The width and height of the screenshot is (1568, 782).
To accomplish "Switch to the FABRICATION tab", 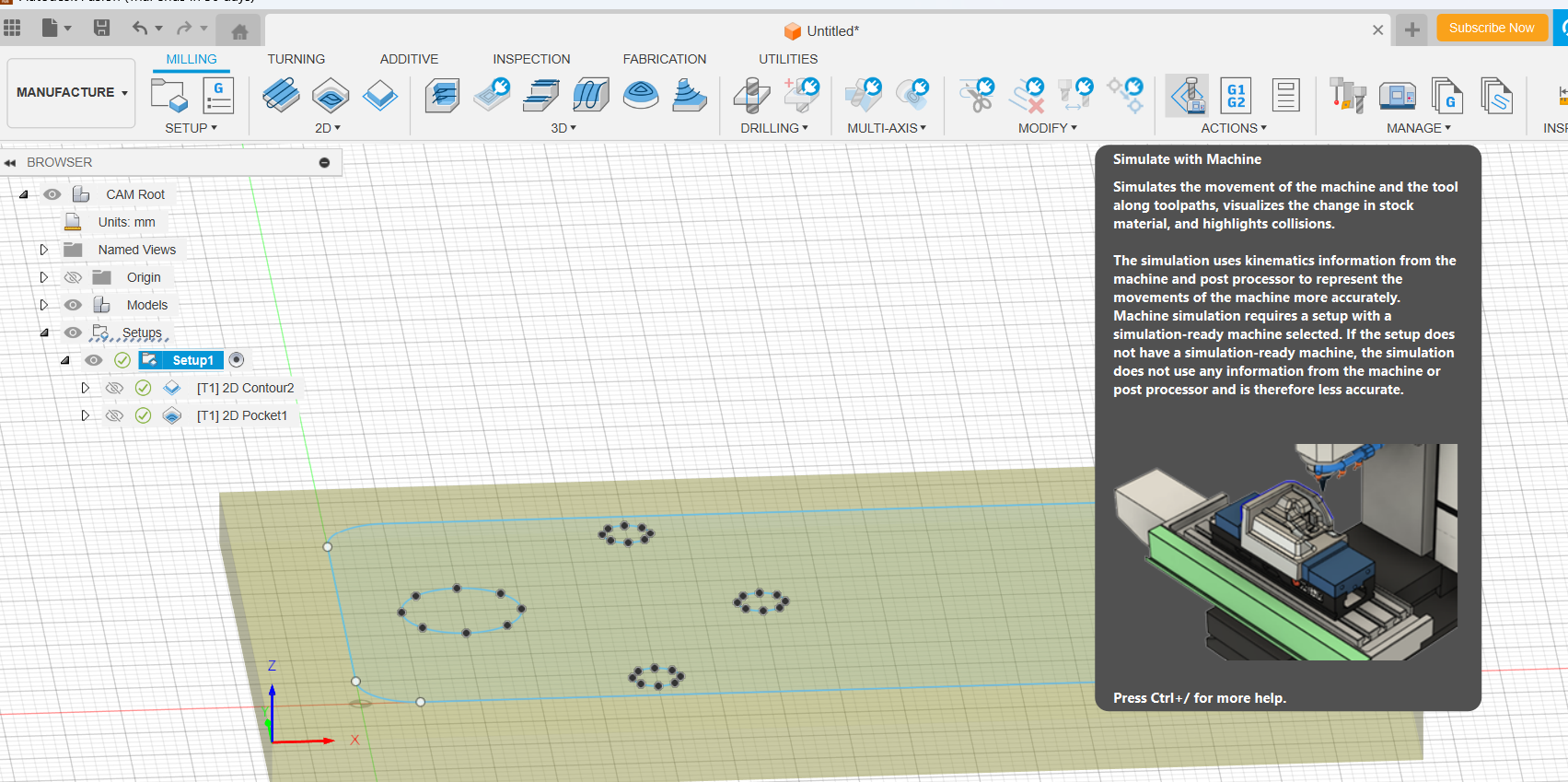I will click(665, 59).
